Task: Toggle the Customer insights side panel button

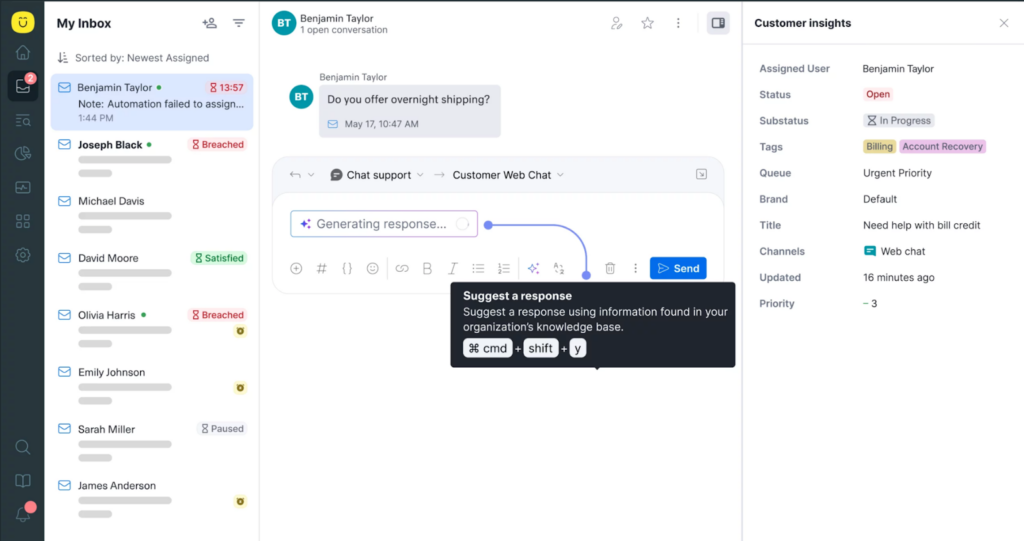Action: coord(717,23)
